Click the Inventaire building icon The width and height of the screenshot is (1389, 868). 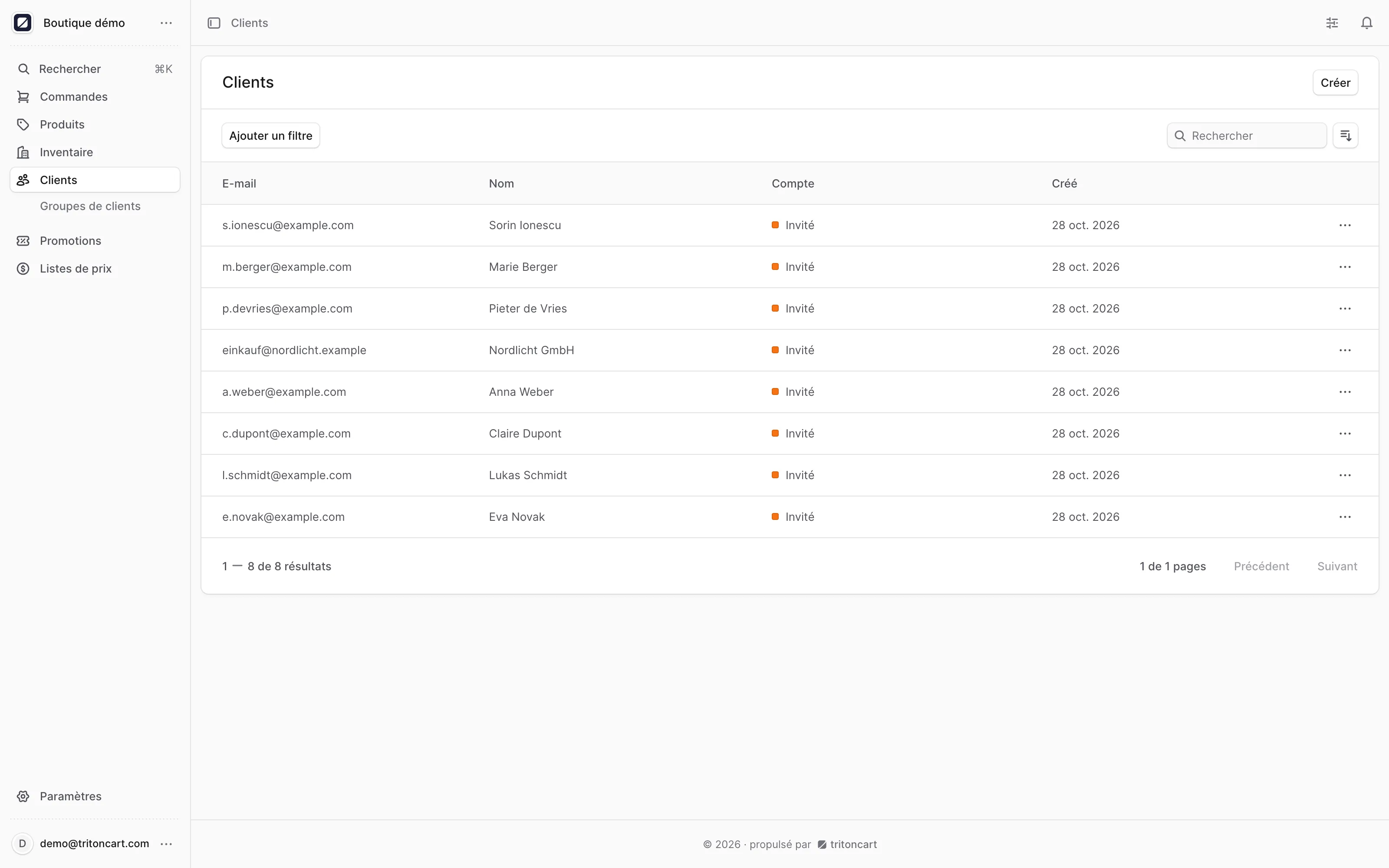point(23,152)
